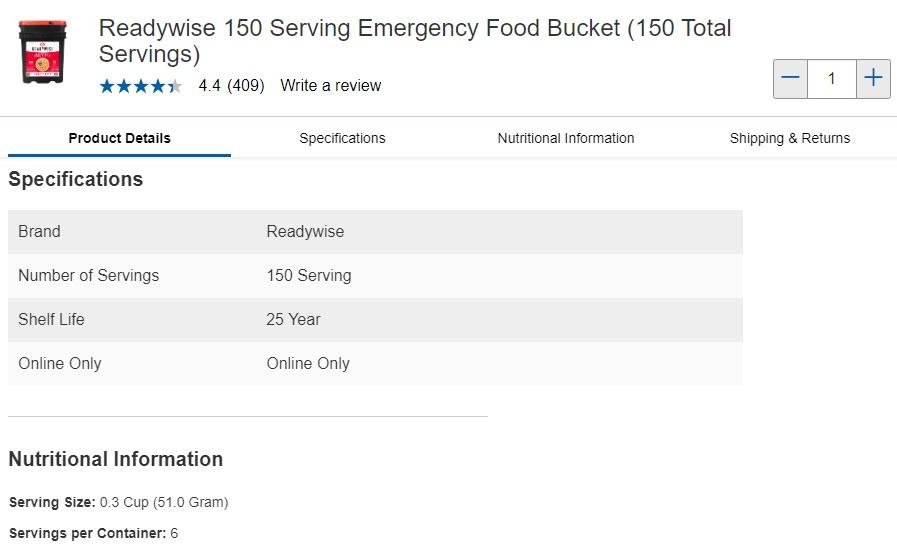The height and width of the screenshot is (547, 897).
Task: Decrease quantity with the minus button
Action: [x=790, y=78]
